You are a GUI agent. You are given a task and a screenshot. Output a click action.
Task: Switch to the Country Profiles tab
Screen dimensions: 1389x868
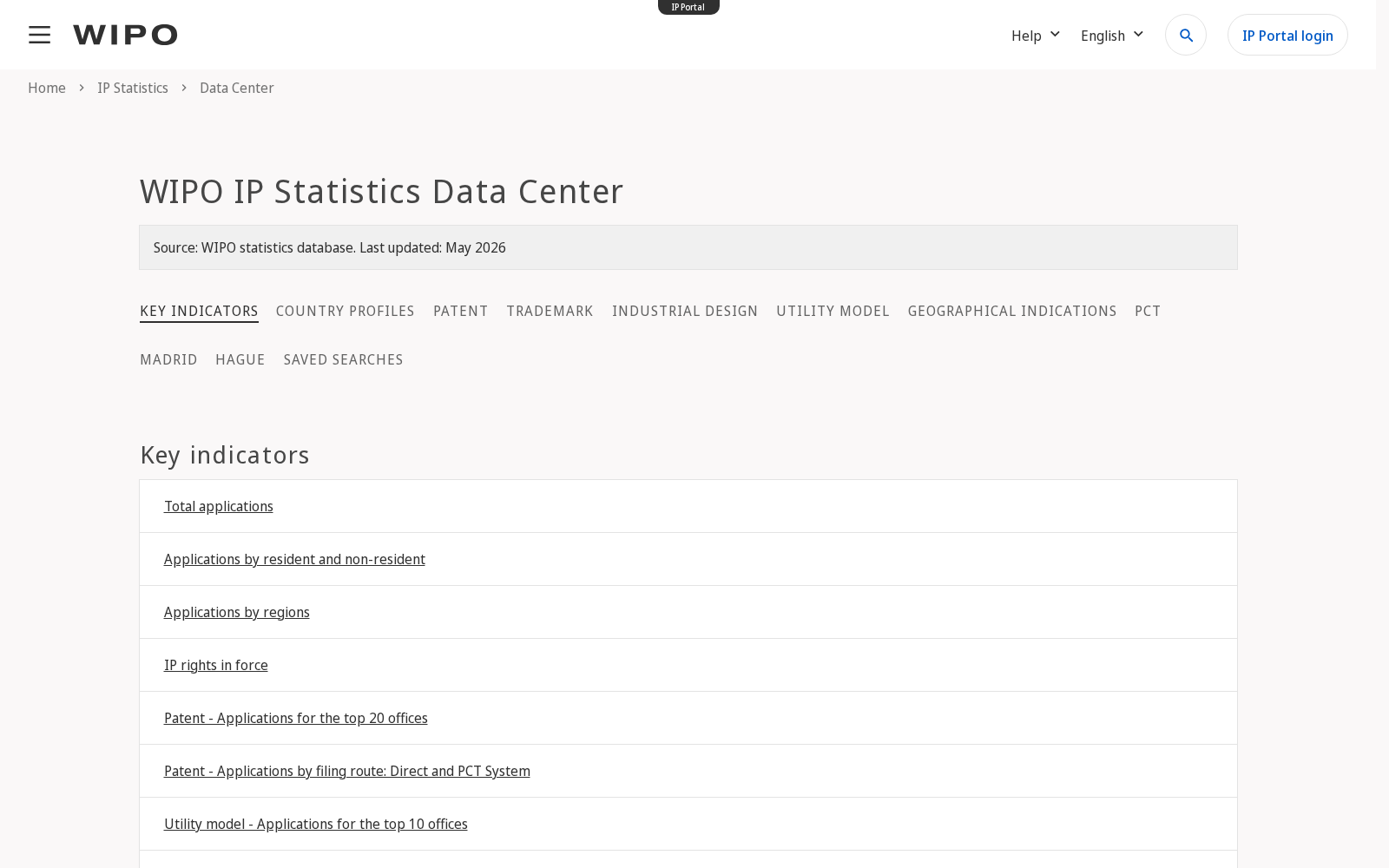[346, 311]
